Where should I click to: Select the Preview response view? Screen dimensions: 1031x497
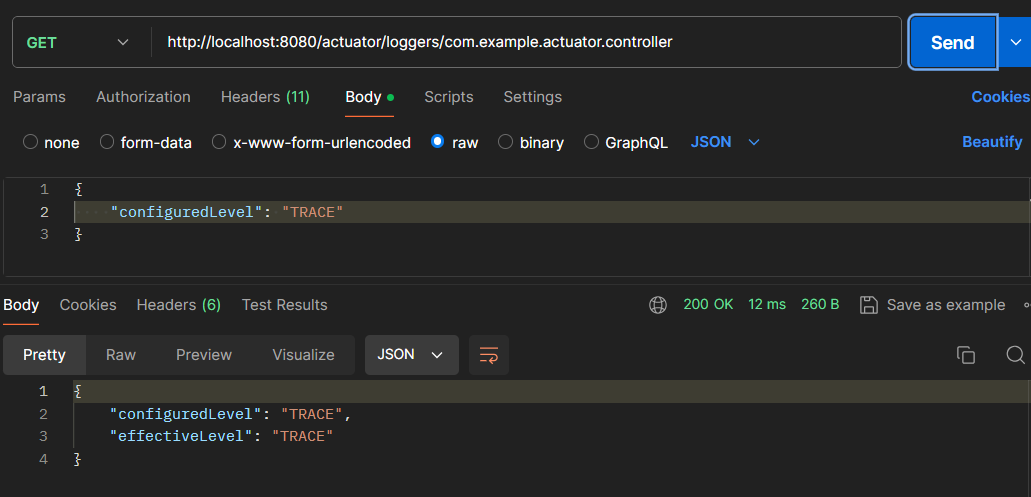204,355
